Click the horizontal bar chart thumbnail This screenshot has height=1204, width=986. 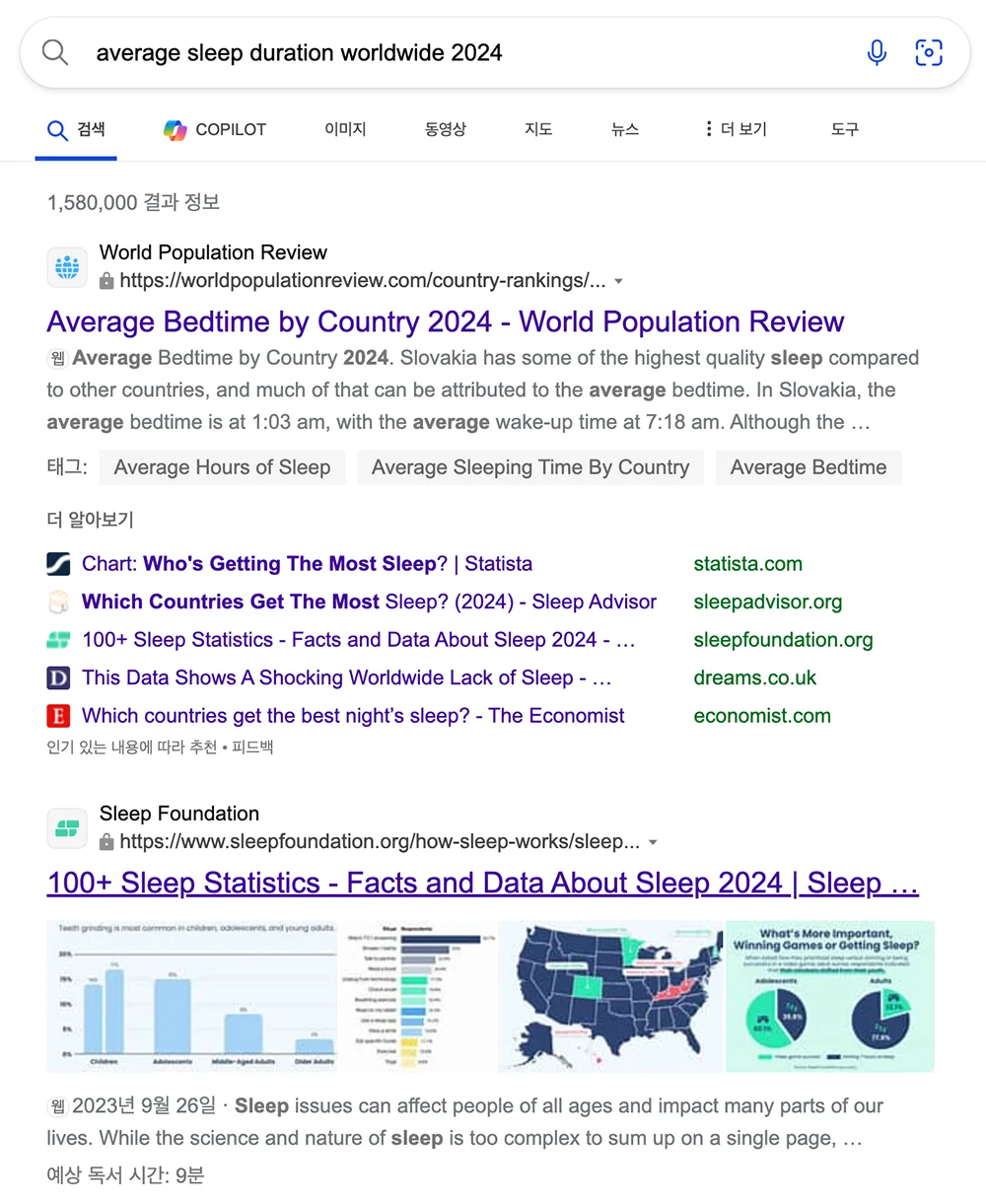pyautogui.click(x=418, y=996)
